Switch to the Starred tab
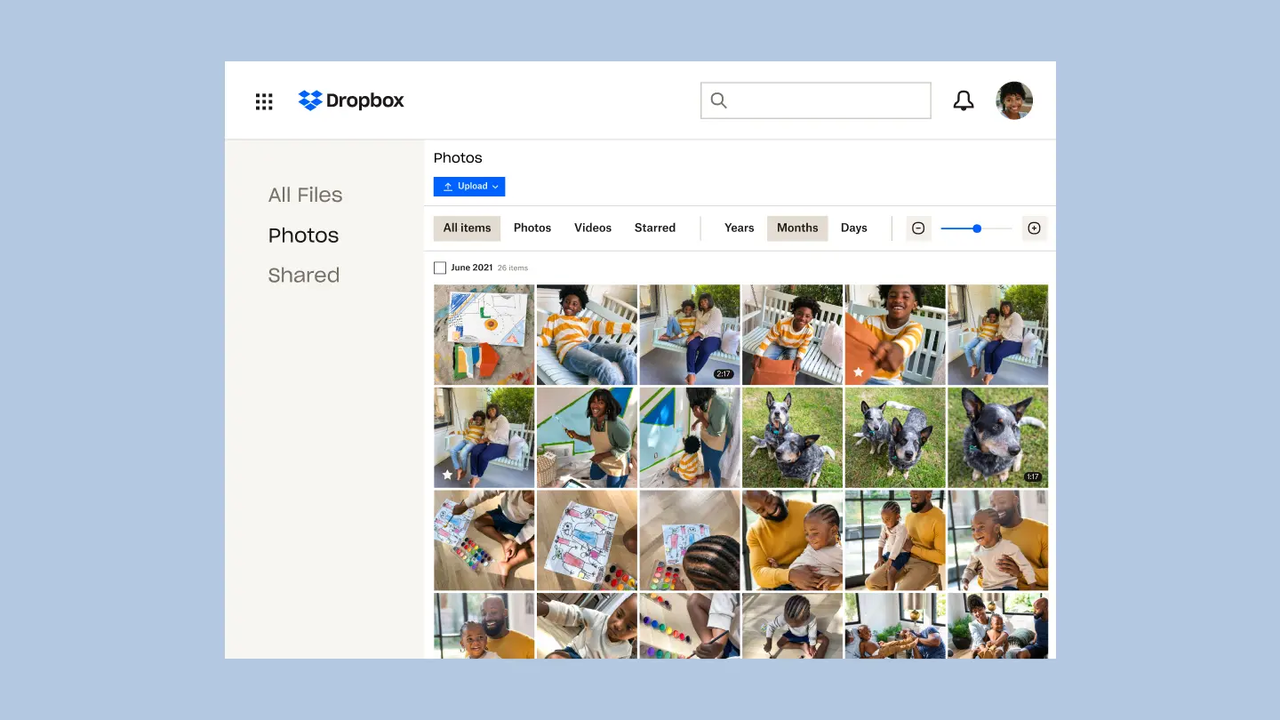Viewport: 1280px width, 720px height. click(654, 228)
